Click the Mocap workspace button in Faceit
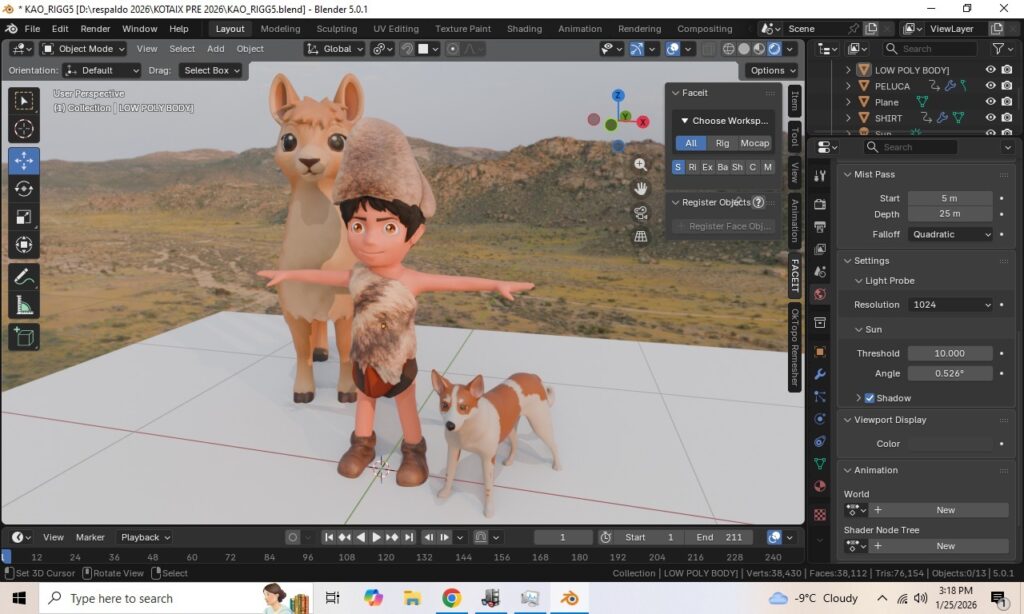This screenshot has height=614, width=1024. point(754,143)
